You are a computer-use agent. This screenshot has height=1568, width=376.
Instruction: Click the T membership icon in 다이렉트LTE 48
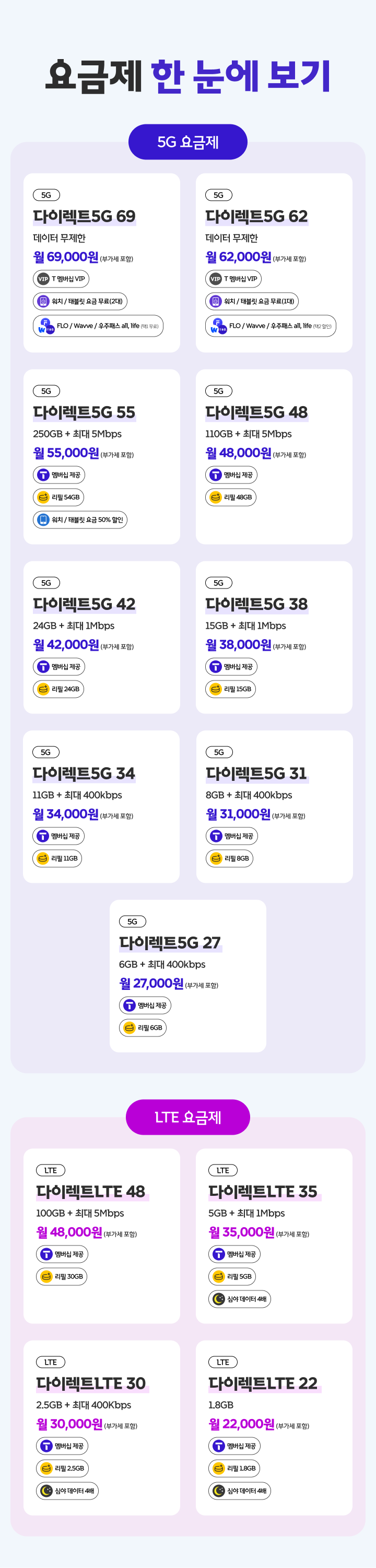46,1254
